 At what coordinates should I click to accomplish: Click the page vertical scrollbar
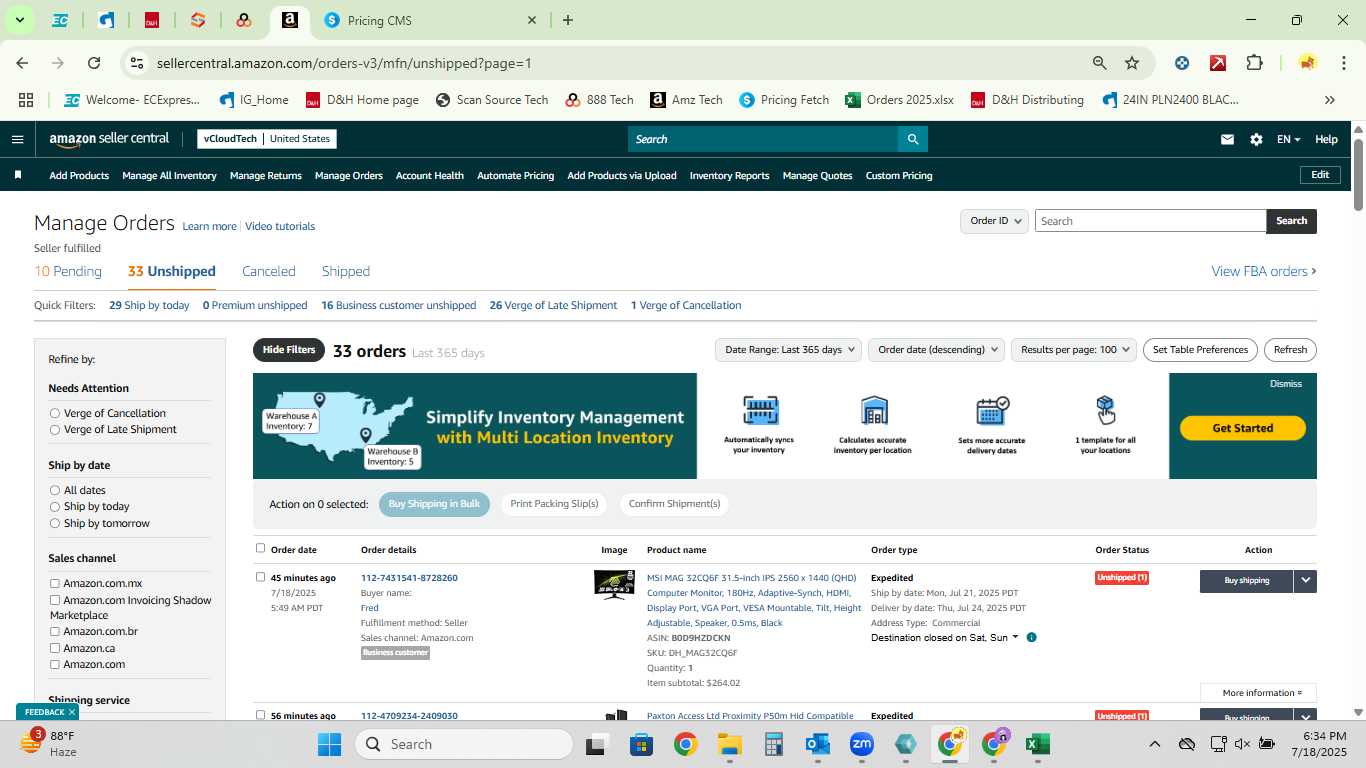pos(1359,176)
